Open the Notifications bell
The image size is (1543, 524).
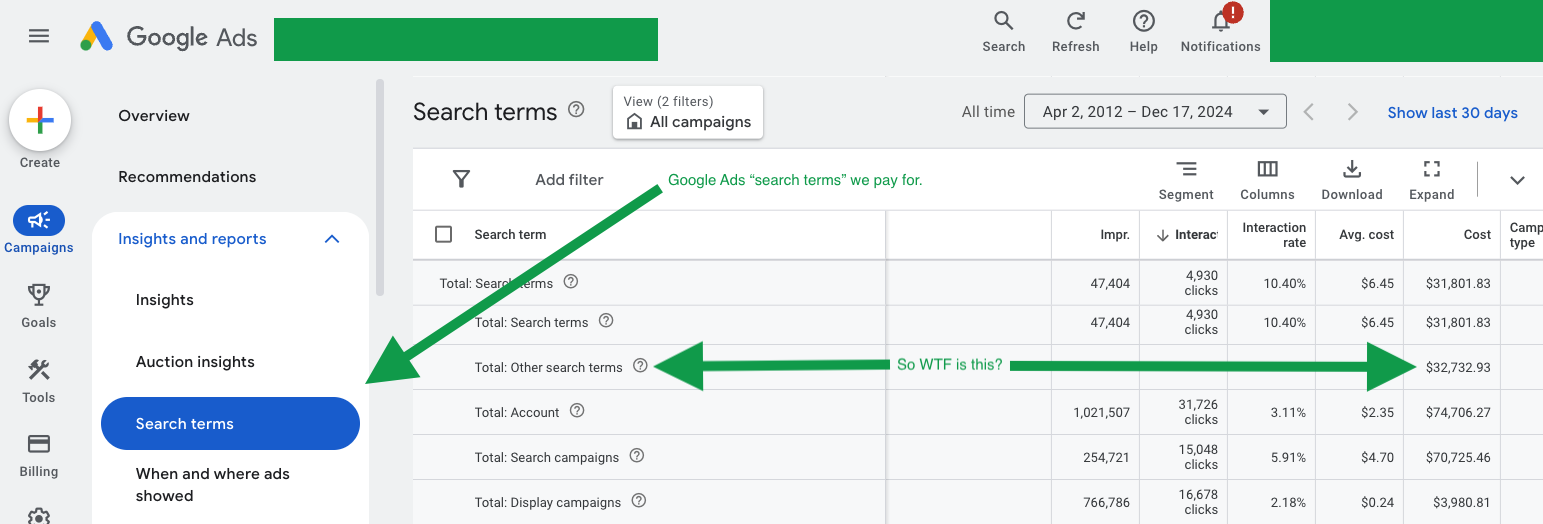(x=1220, y=31)
